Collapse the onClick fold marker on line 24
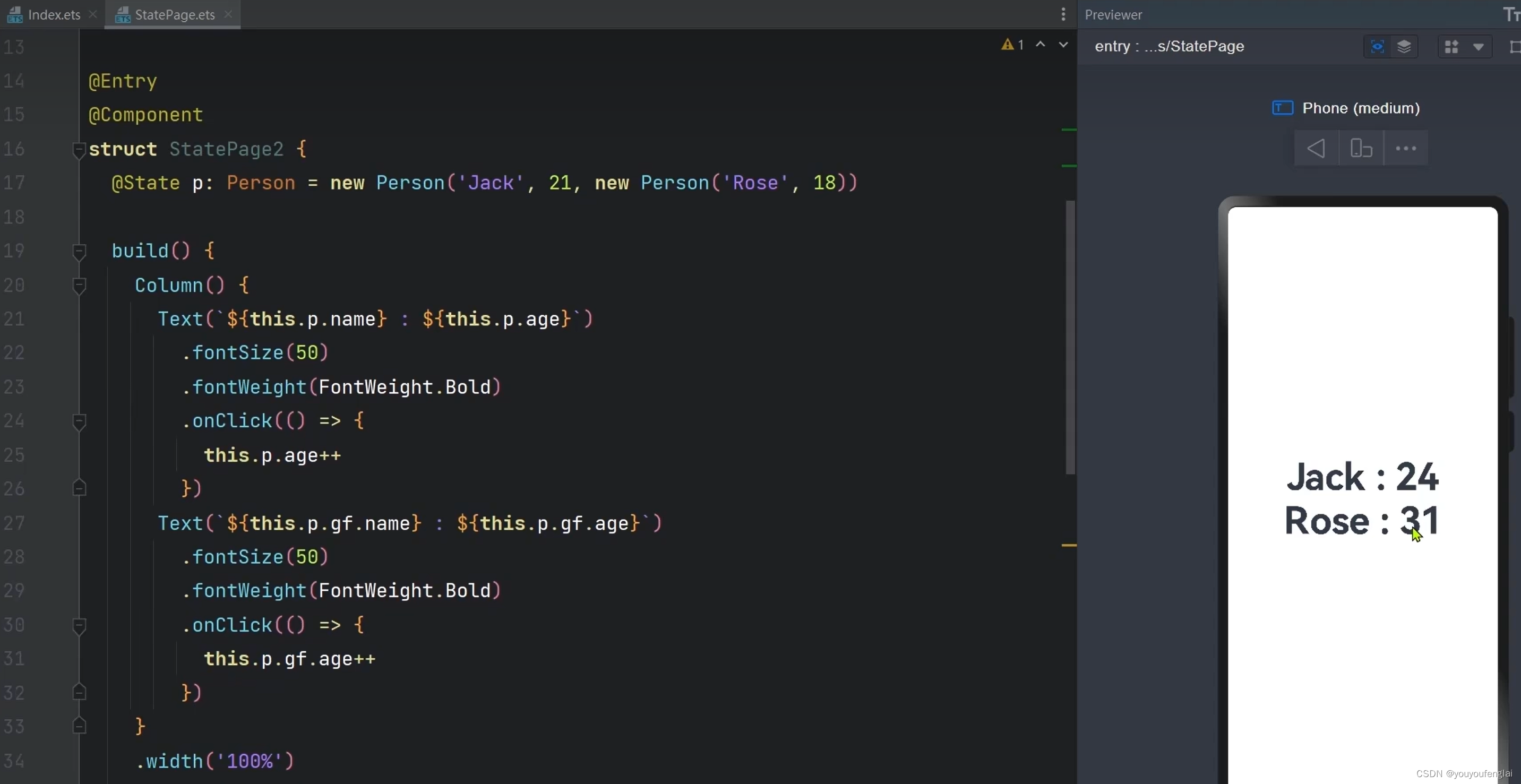This screenshot has width=1521, height=784. [79, 421]
